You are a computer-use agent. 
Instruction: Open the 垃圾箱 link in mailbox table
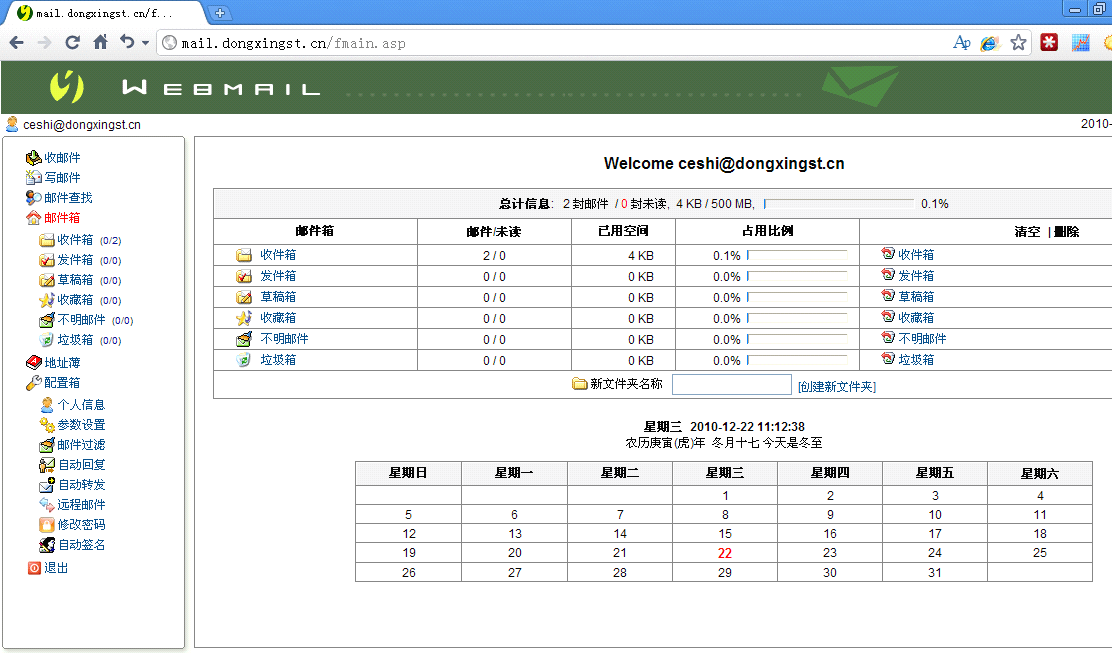tap(278, 360)
